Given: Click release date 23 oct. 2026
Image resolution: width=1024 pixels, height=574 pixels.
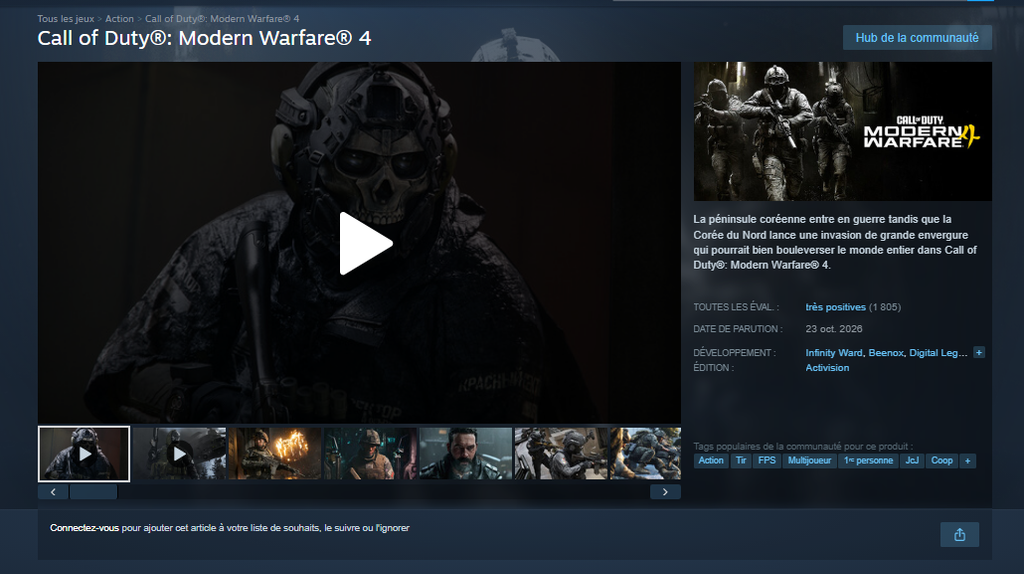Looking at the screenshot, I should pyautogui.click(x=834, y=329).
